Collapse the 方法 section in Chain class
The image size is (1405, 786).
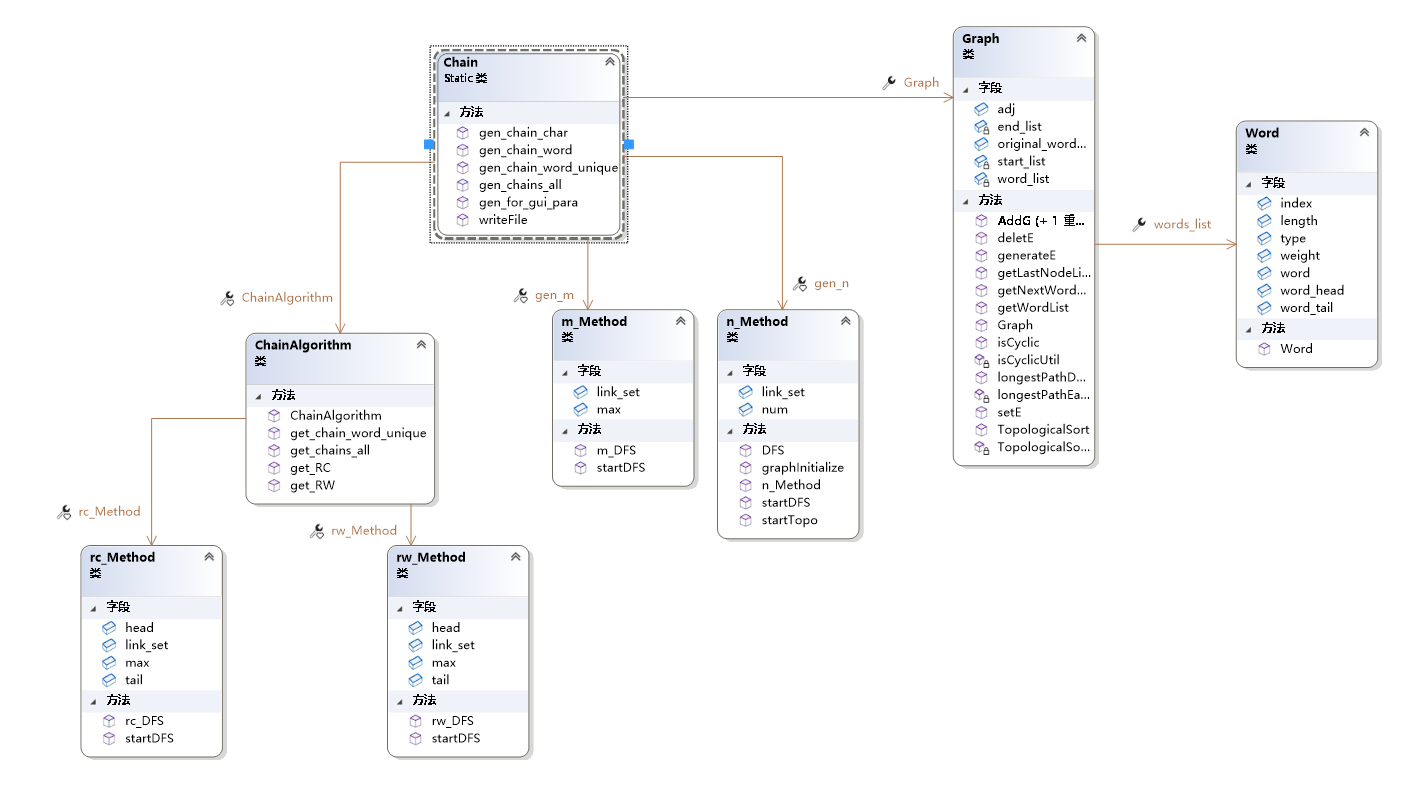point(447,112)
